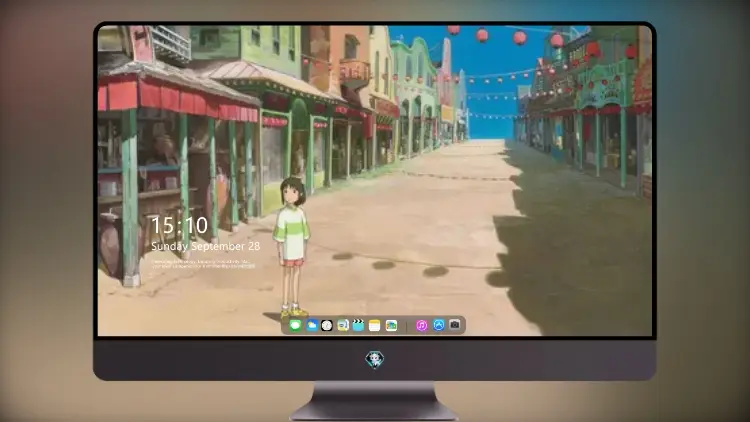Open the pink iTunes music app

click(421, 325)
